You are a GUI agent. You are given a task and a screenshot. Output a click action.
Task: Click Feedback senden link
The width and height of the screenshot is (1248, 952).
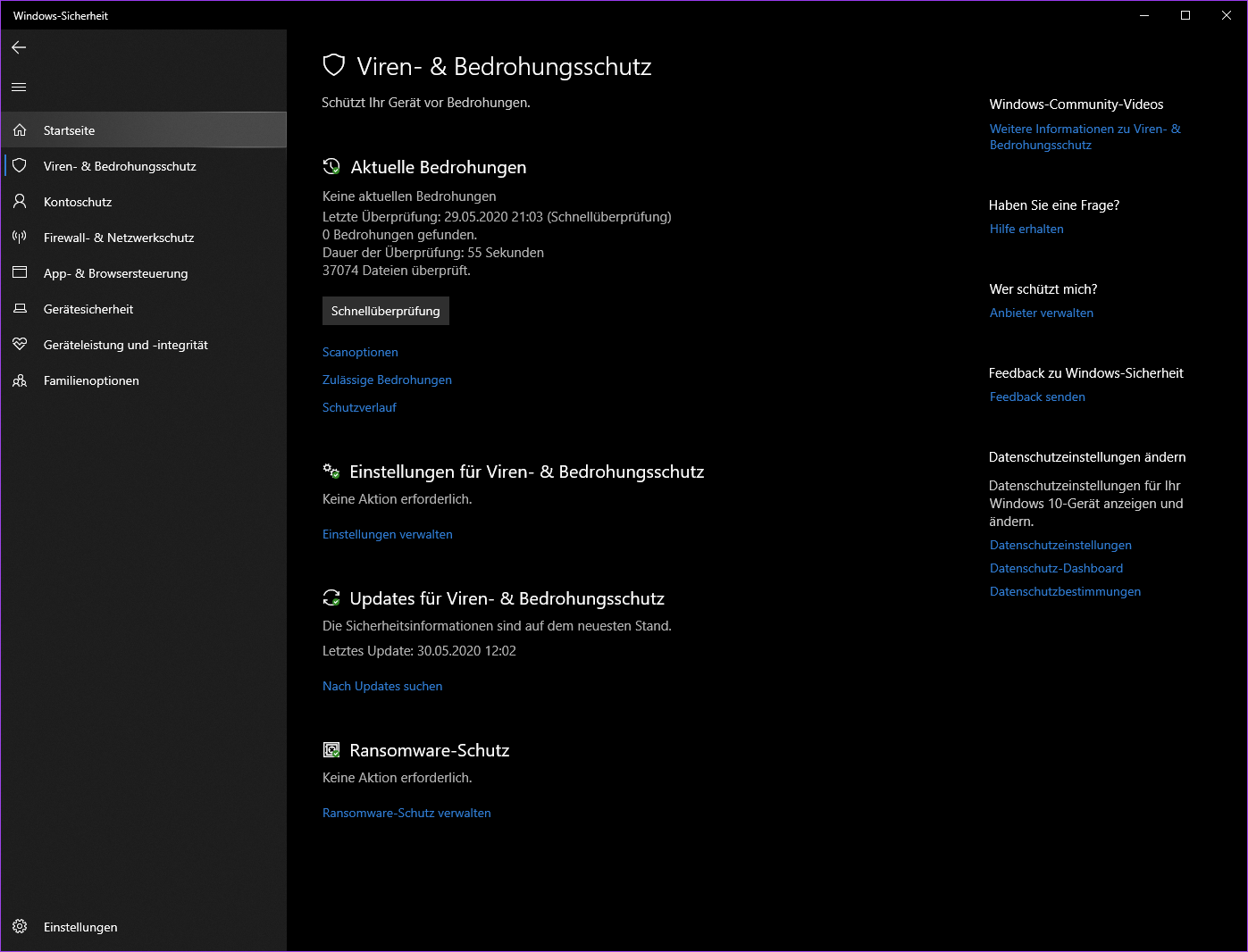[x=1037, y=397]
